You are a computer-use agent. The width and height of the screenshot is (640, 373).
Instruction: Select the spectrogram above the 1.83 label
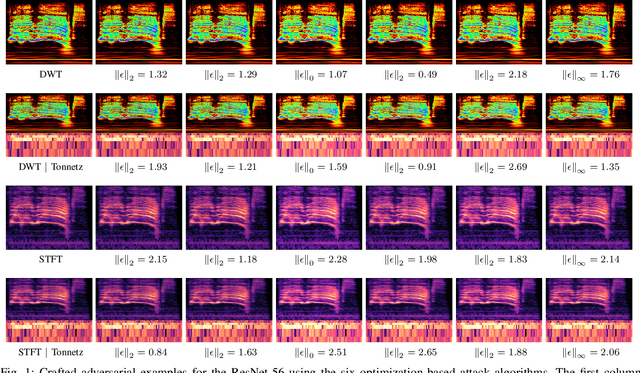[499, 218]
